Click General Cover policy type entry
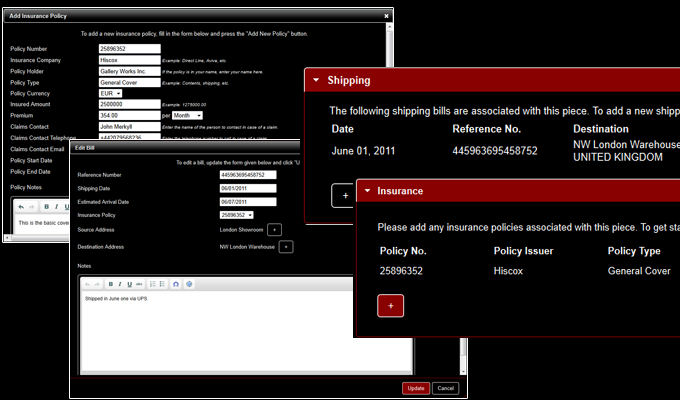This screenshot has width=680, height=400. click(x=639, y=271)
